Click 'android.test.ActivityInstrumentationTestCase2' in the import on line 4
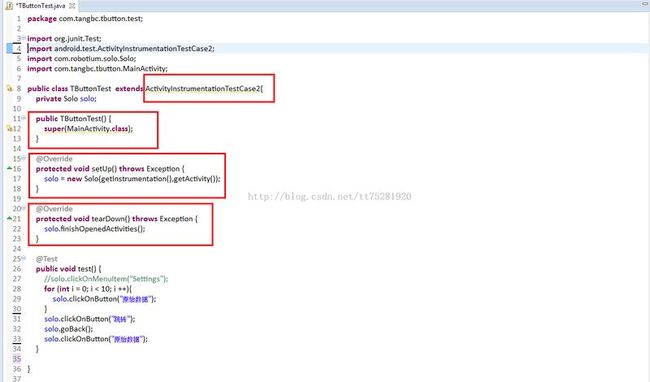Viewport: 650px width, 382px height. 133,48
